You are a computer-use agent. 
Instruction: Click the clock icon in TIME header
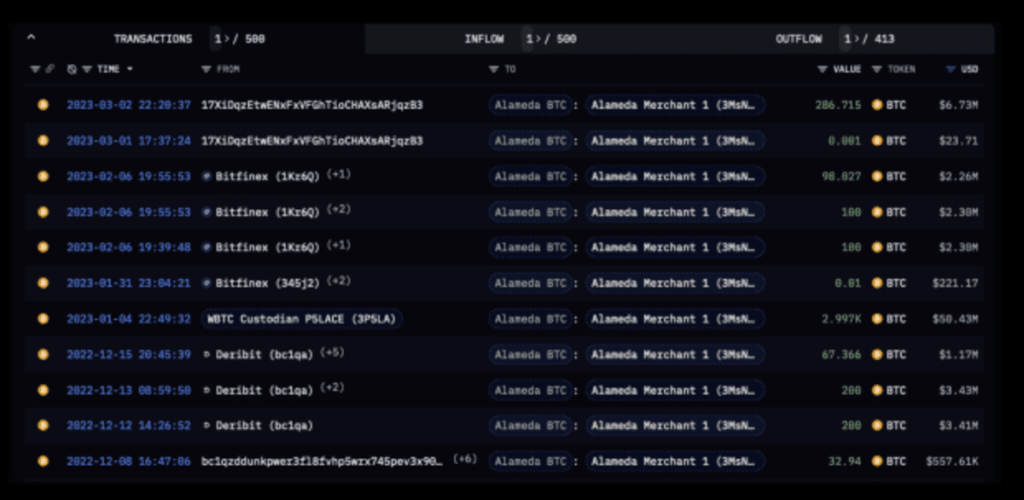pos(72,69)
